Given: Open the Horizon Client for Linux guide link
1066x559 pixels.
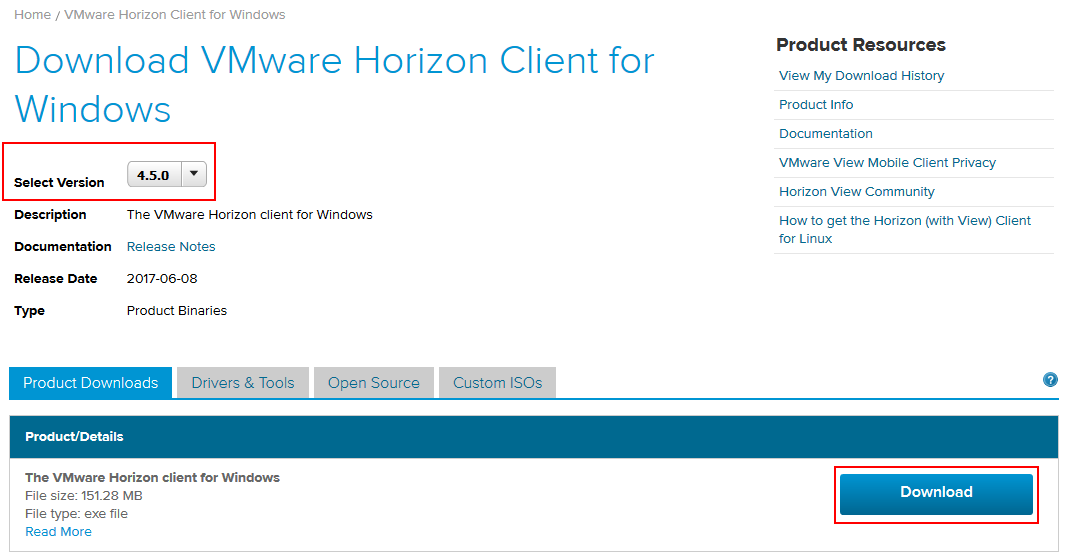Looking at the screenshot, I should [904, 221].
